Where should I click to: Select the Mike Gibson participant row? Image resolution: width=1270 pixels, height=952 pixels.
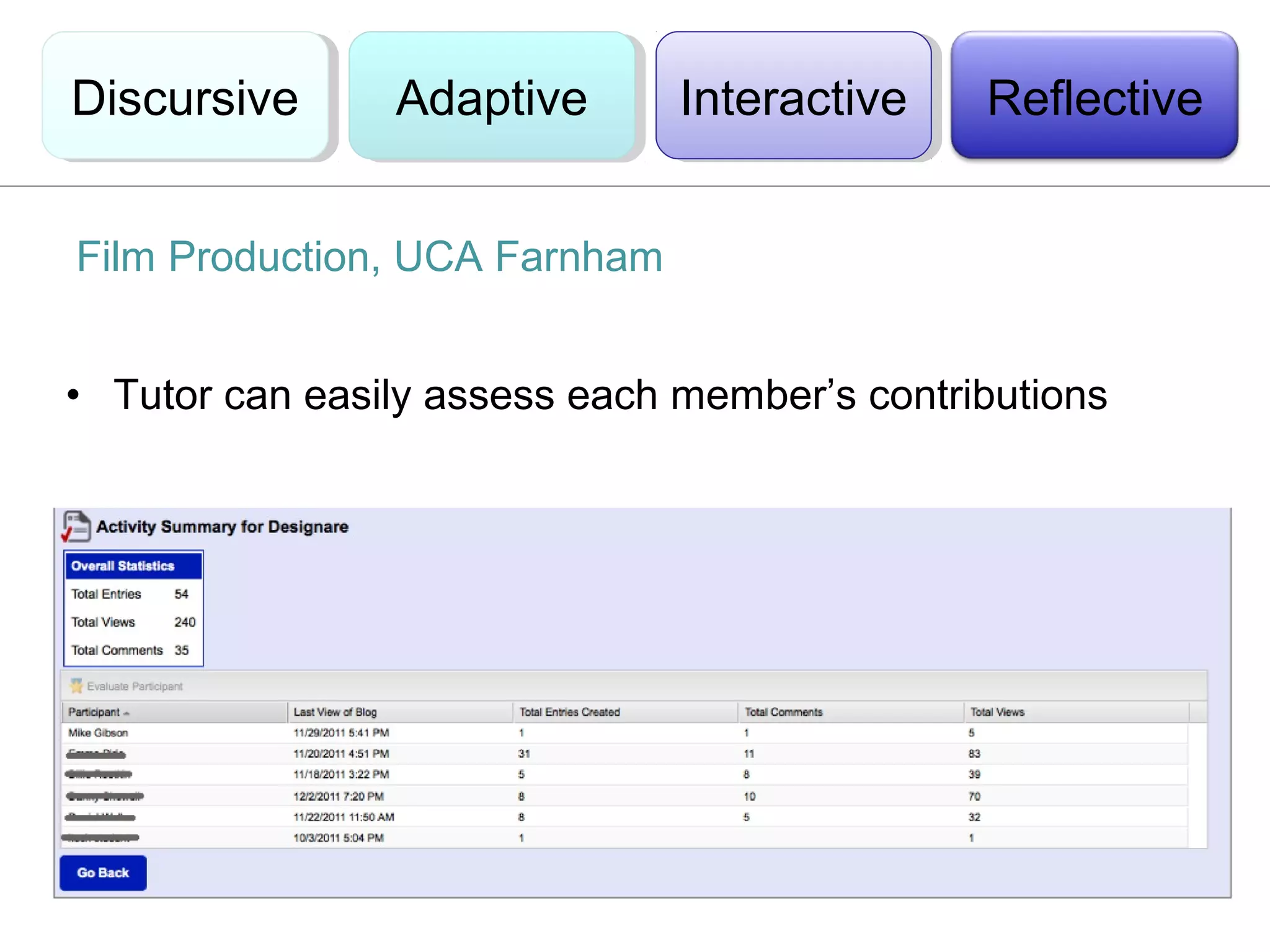(x=625, y=733)
